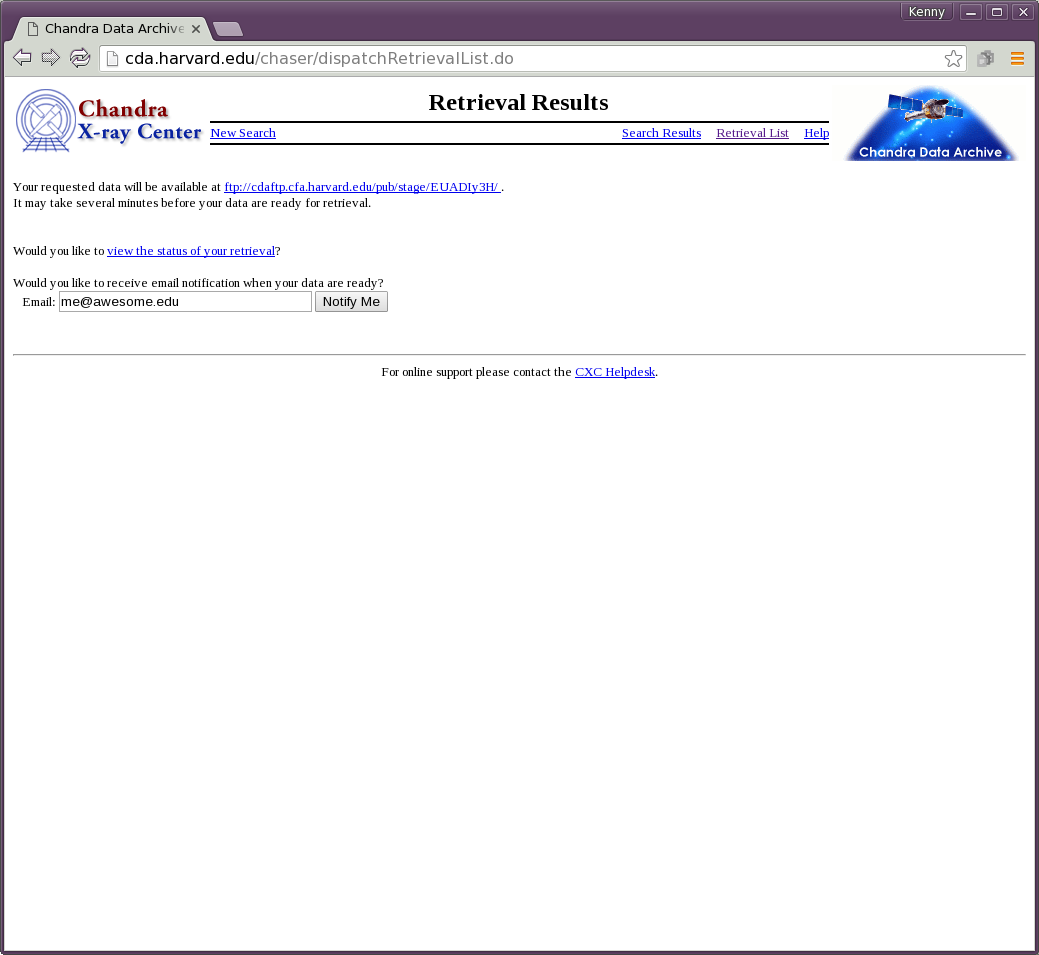Click the Chandra Data Archive banner image
Viewport: 1039px width, 955px height.
931,123
